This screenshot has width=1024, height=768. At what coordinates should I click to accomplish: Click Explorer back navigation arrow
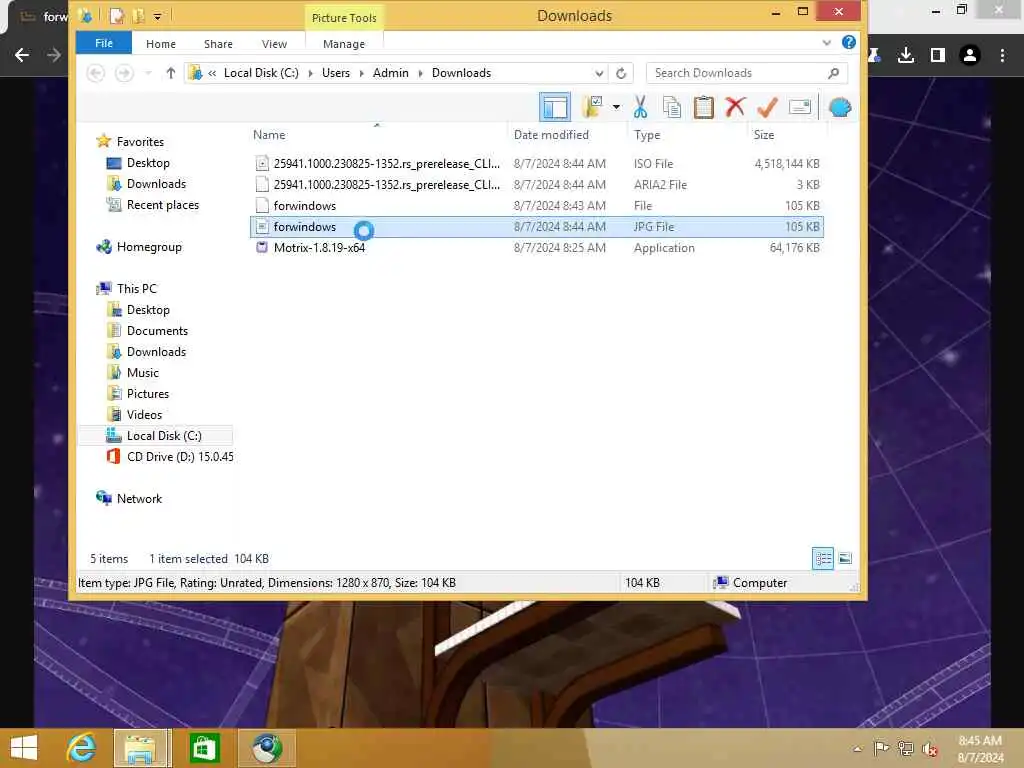tap(95, 73)
